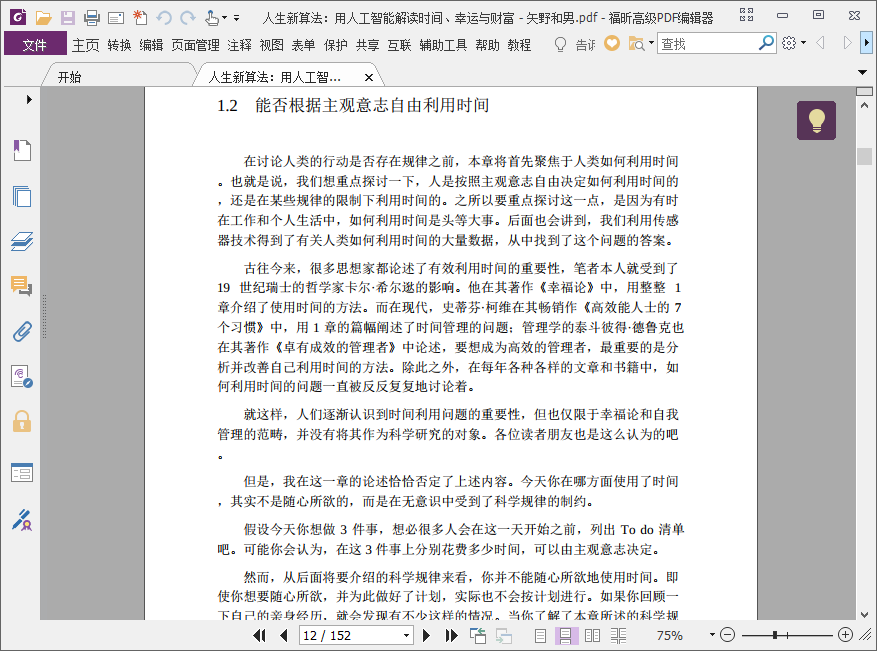877x651 pixels.
Task: Open the digital signature pen panel
Action: (22, 520)
